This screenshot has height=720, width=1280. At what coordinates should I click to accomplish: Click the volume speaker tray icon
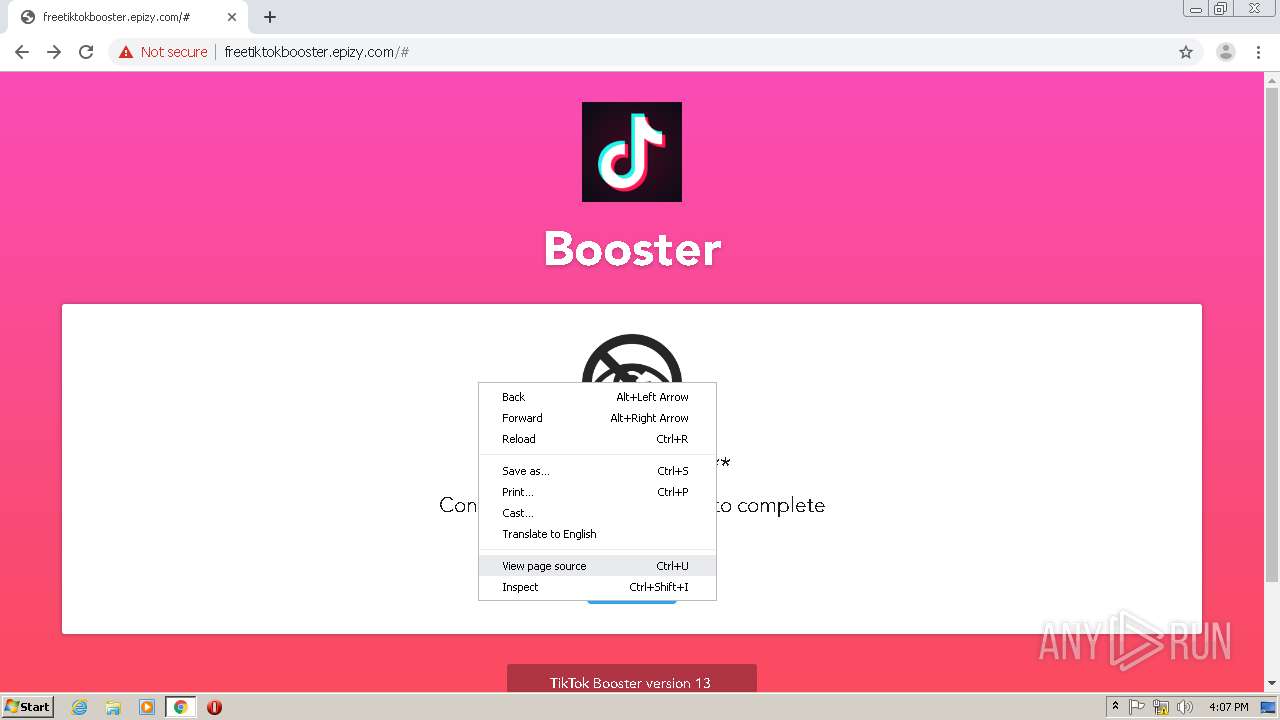coord(1185,707)
